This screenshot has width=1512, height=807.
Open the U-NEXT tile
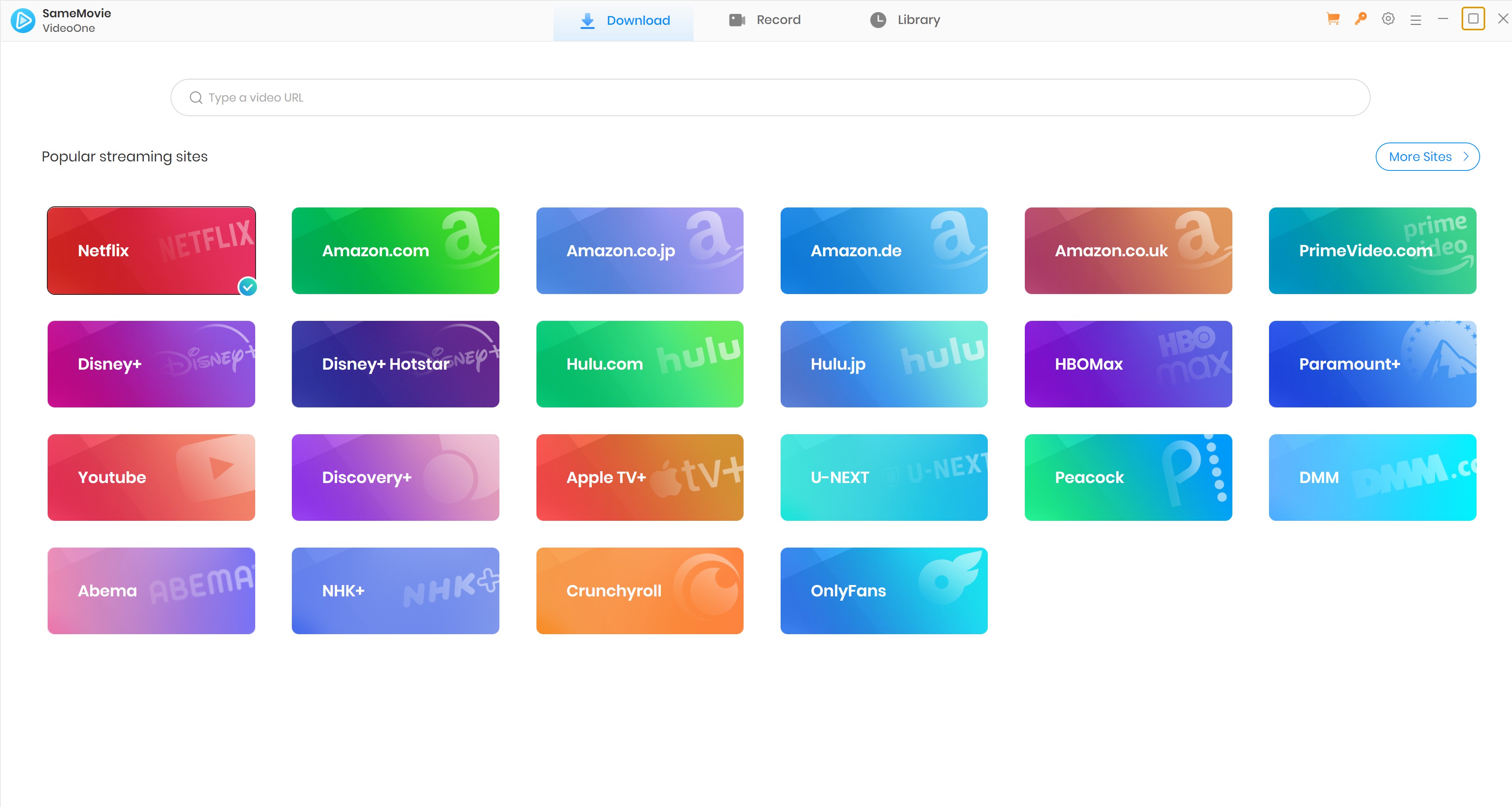coord(884,478)
